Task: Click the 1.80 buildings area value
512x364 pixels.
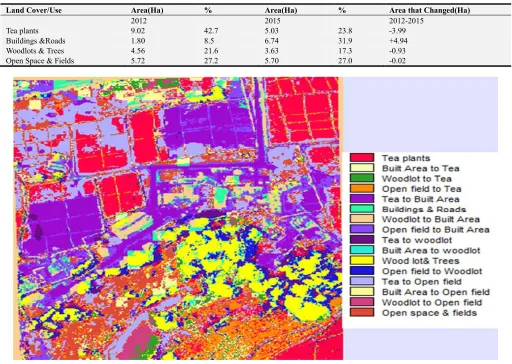Action: pyautogui.click(x=138, y=41)
